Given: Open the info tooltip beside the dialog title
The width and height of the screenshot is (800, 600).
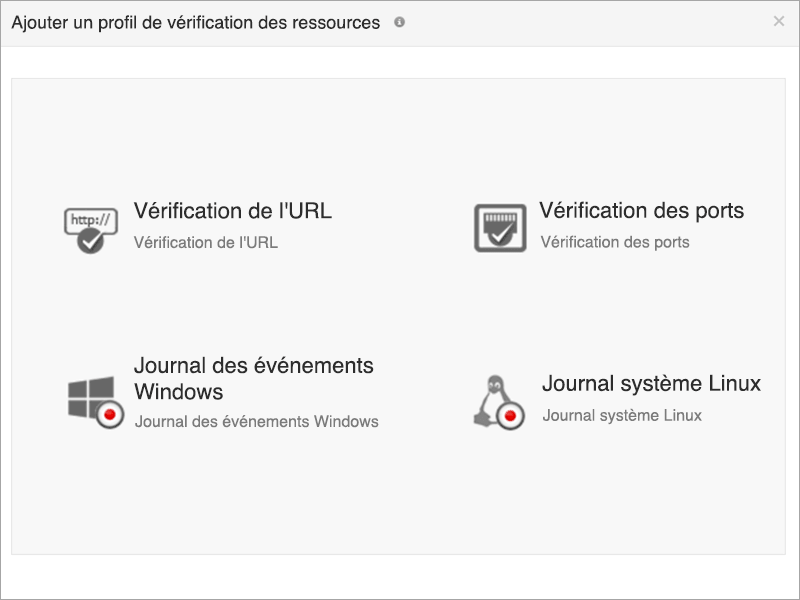Looking at the screenshot, I should pyautogui.click(x=401, y=21).
